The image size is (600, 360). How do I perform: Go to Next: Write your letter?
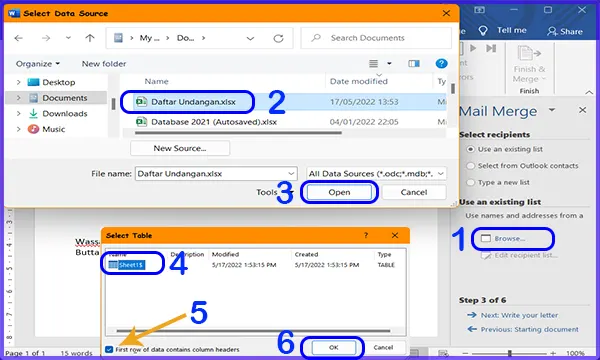[x=519, y=315]
